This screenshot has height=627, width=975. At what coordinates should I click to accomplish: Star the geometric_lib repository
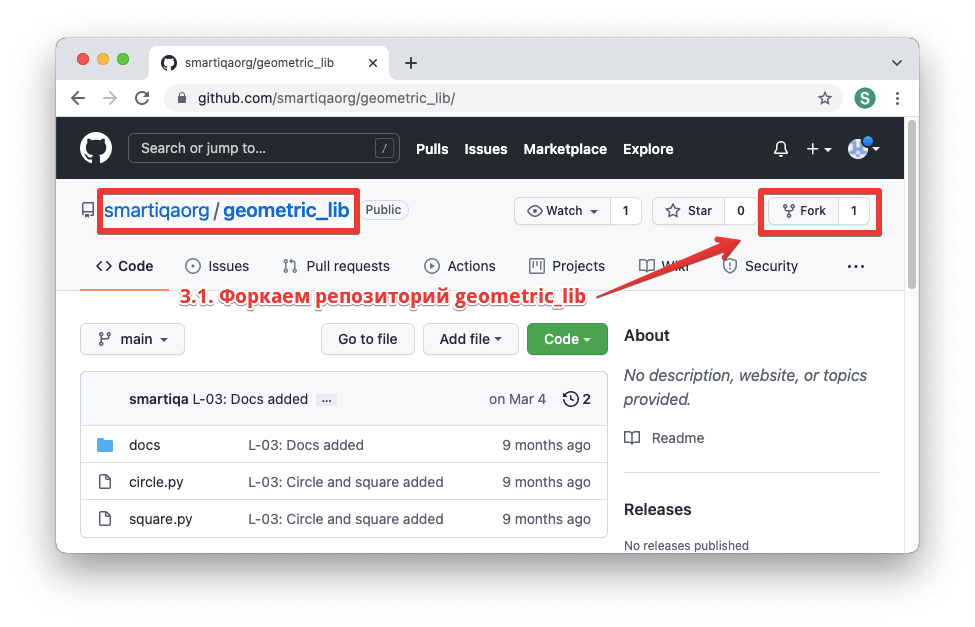[687, 210]
